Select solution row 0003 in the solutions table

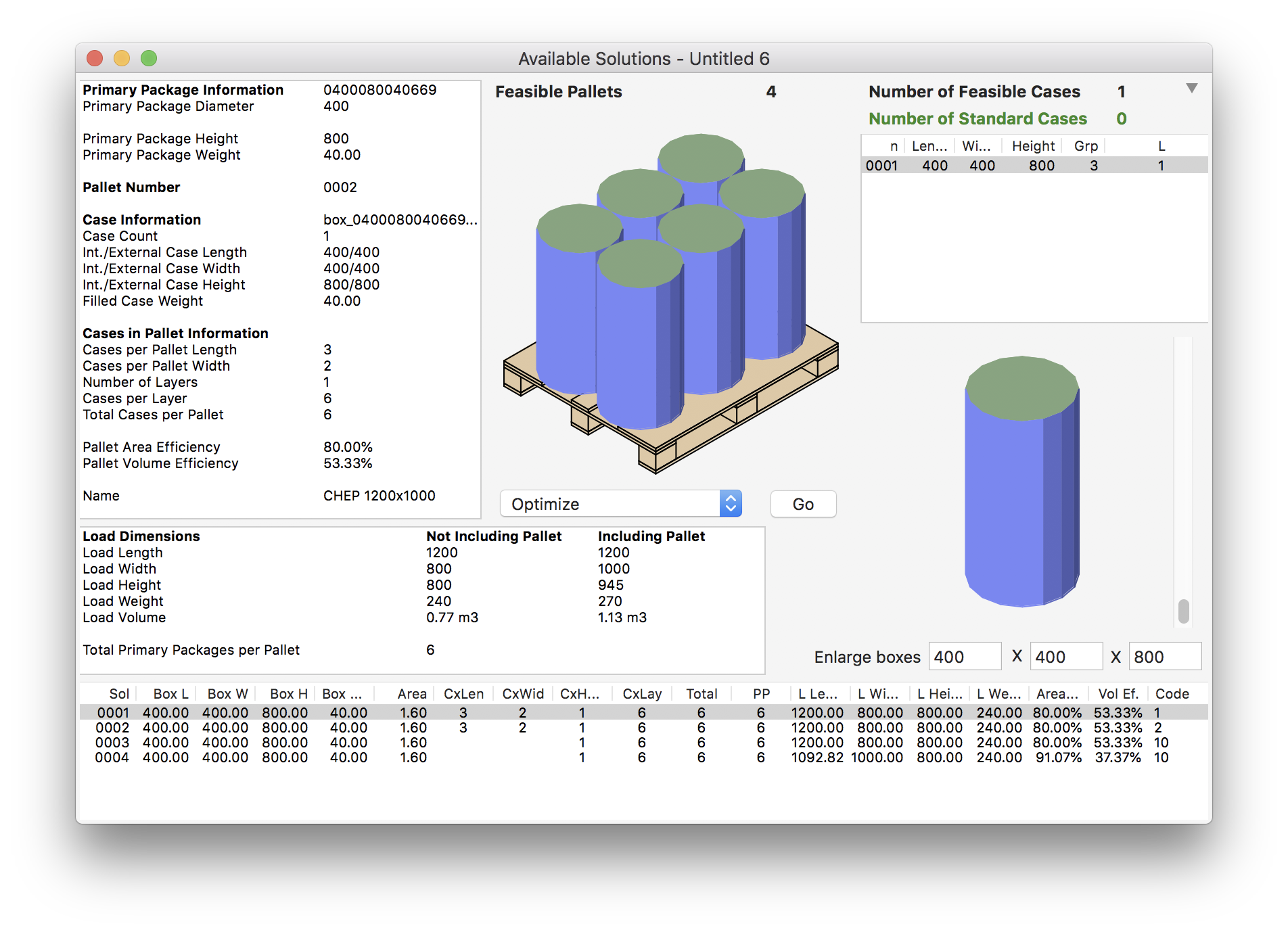tap(643, 743)
